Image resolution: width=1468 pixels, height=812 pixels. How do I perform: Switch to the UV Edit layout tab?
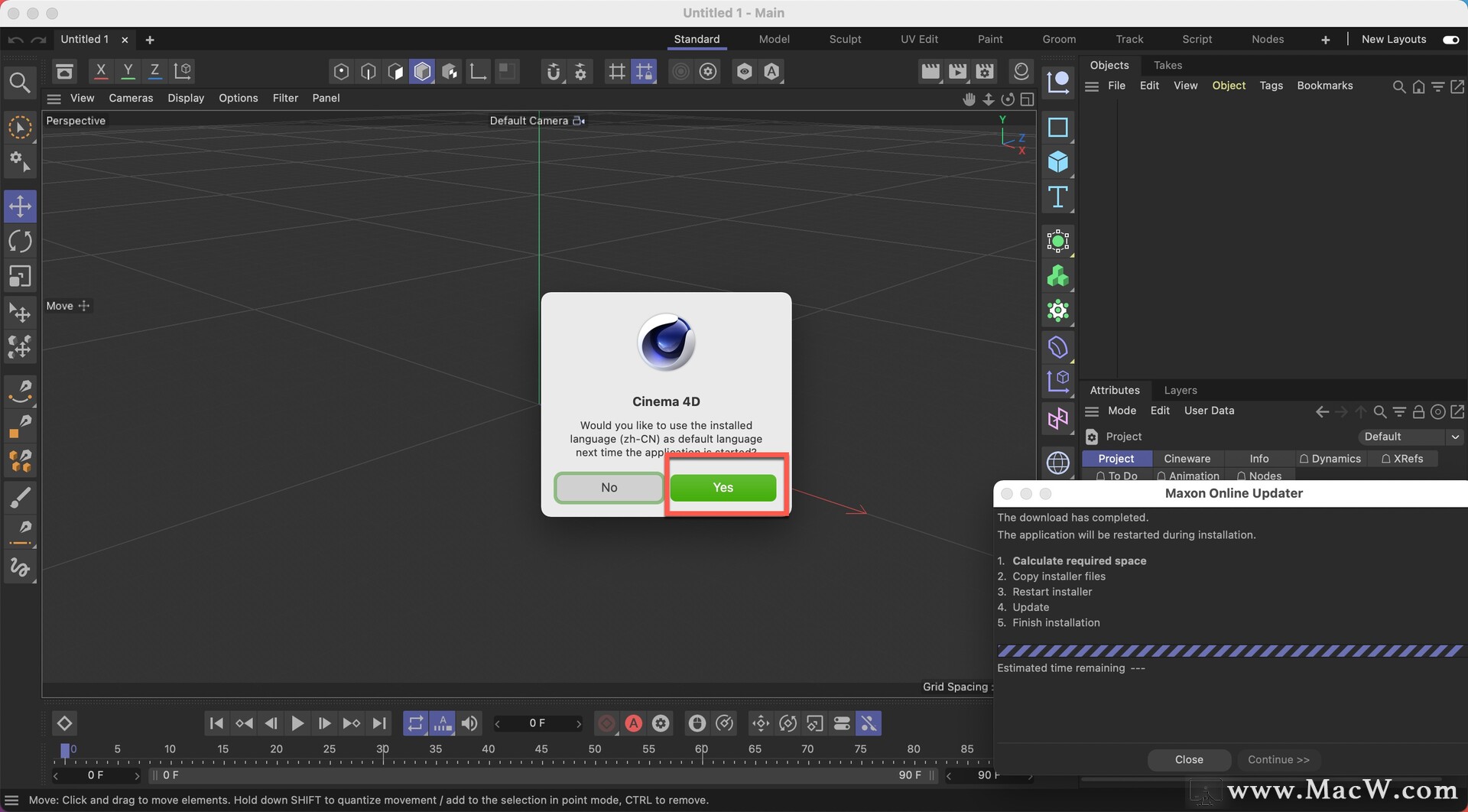click(919, 39)
